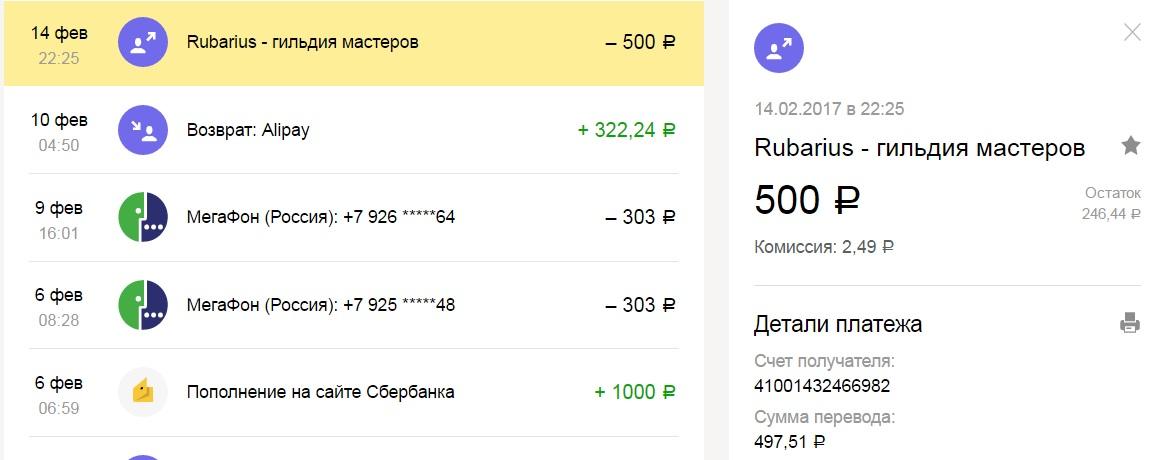Open the Возврат: Alipay transaction
This screenshot has height=460, width=1158.
(248, 131)
